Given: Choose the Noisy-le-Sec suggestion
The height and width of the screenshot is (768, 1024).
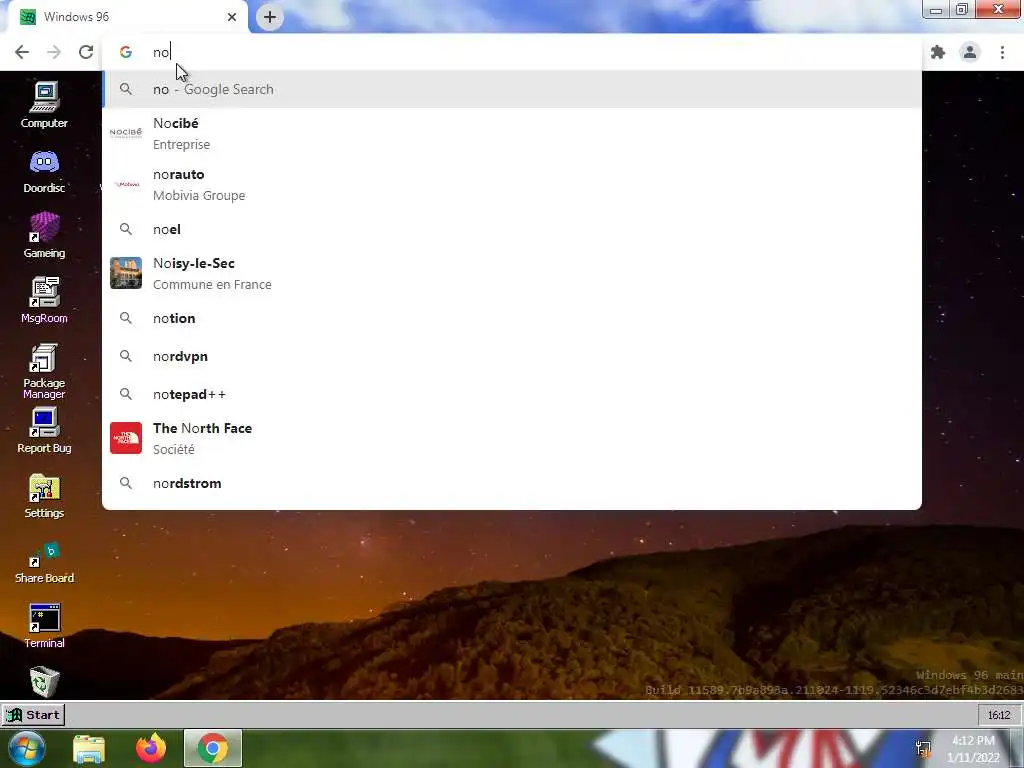Looking at the screenshot, I should click(x=512, y=274).
